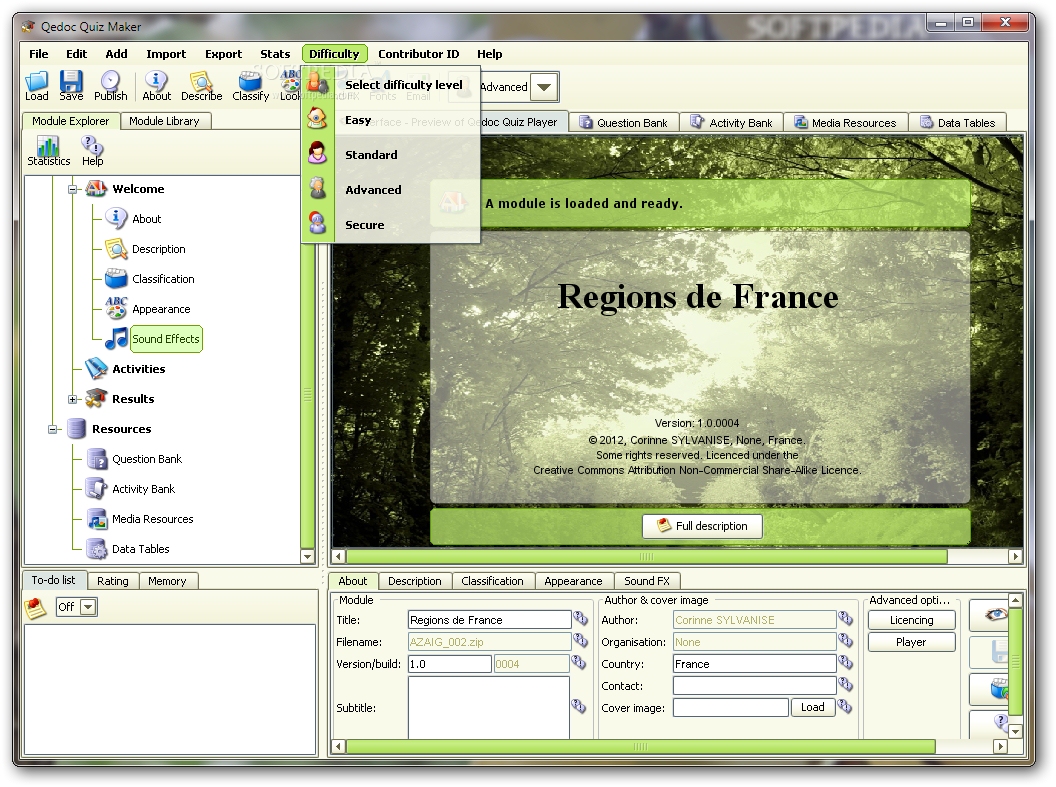Screen dimensions: 1056x787
Task: Select Data Tables in the tree
Action: tap(141, 549)
